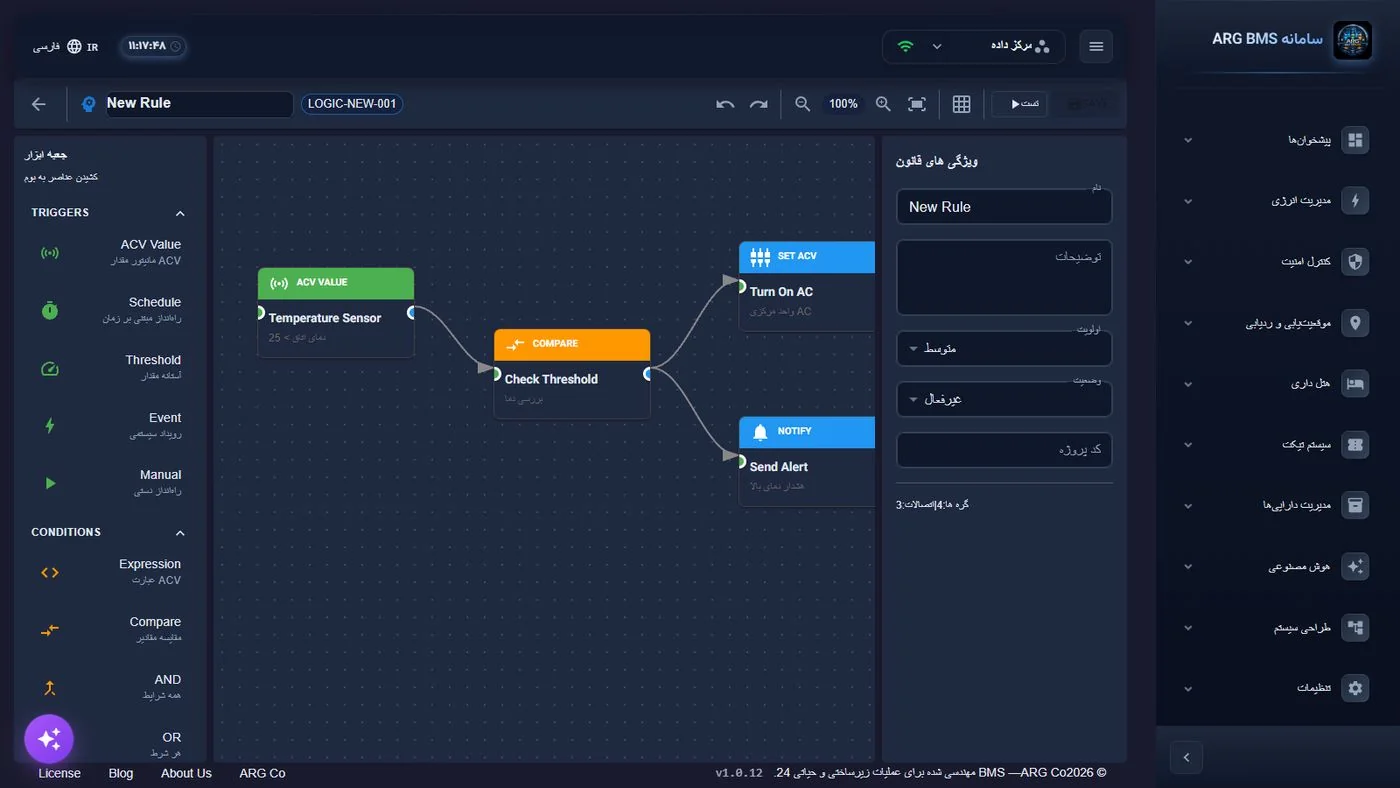Collapse the TRIGGERS section
The height and width of the screenshot is (788, 1400).
coord(180,213)
